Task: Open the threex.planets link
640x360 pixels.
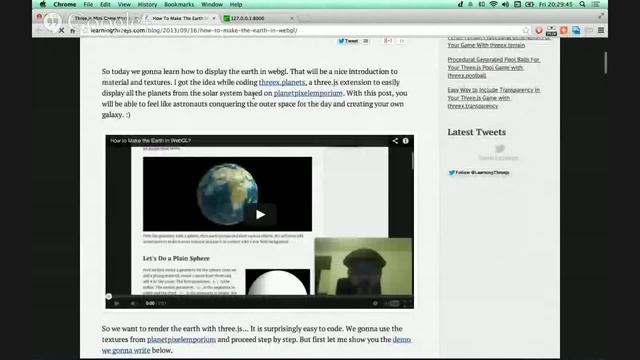Action: tap(282, 82)
